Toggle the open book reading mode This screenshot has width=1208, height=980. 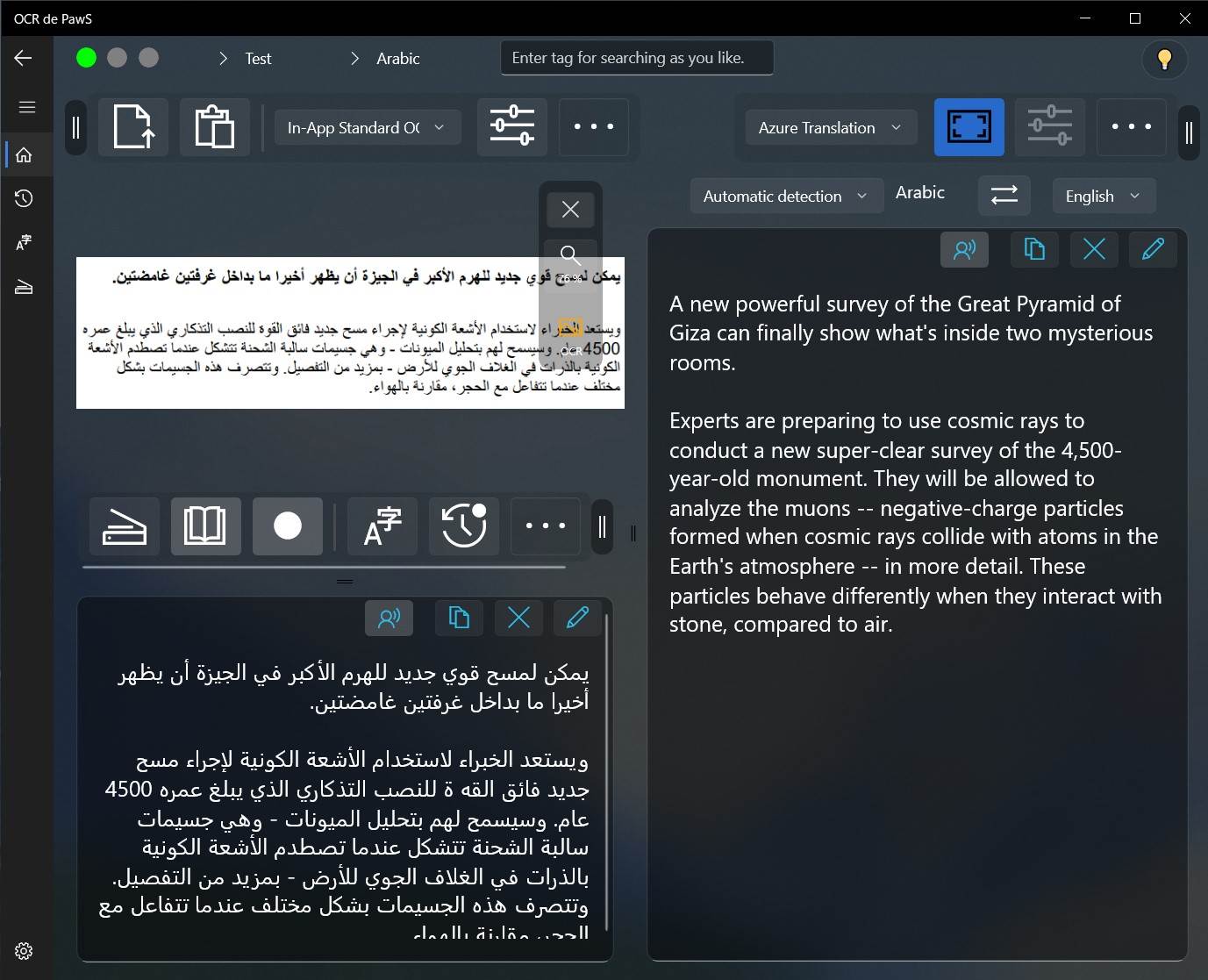coord(205,526)
